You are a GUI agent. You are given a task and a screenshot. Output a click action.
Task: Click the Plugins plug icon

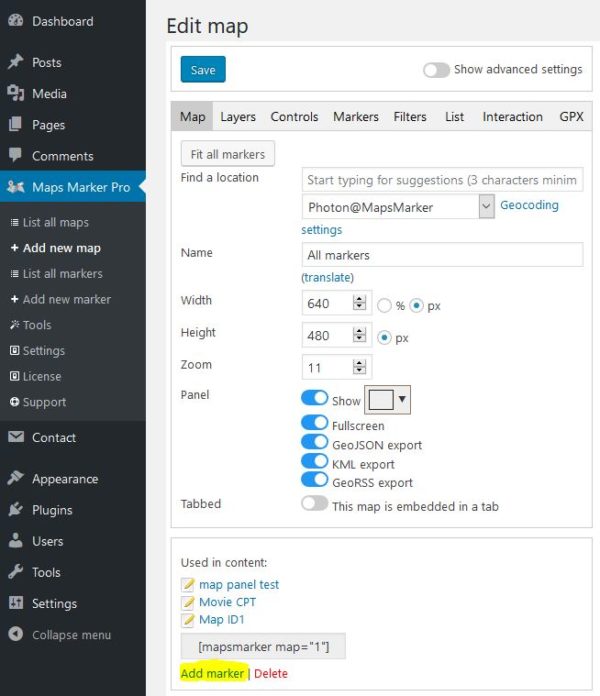click(16, 509)
